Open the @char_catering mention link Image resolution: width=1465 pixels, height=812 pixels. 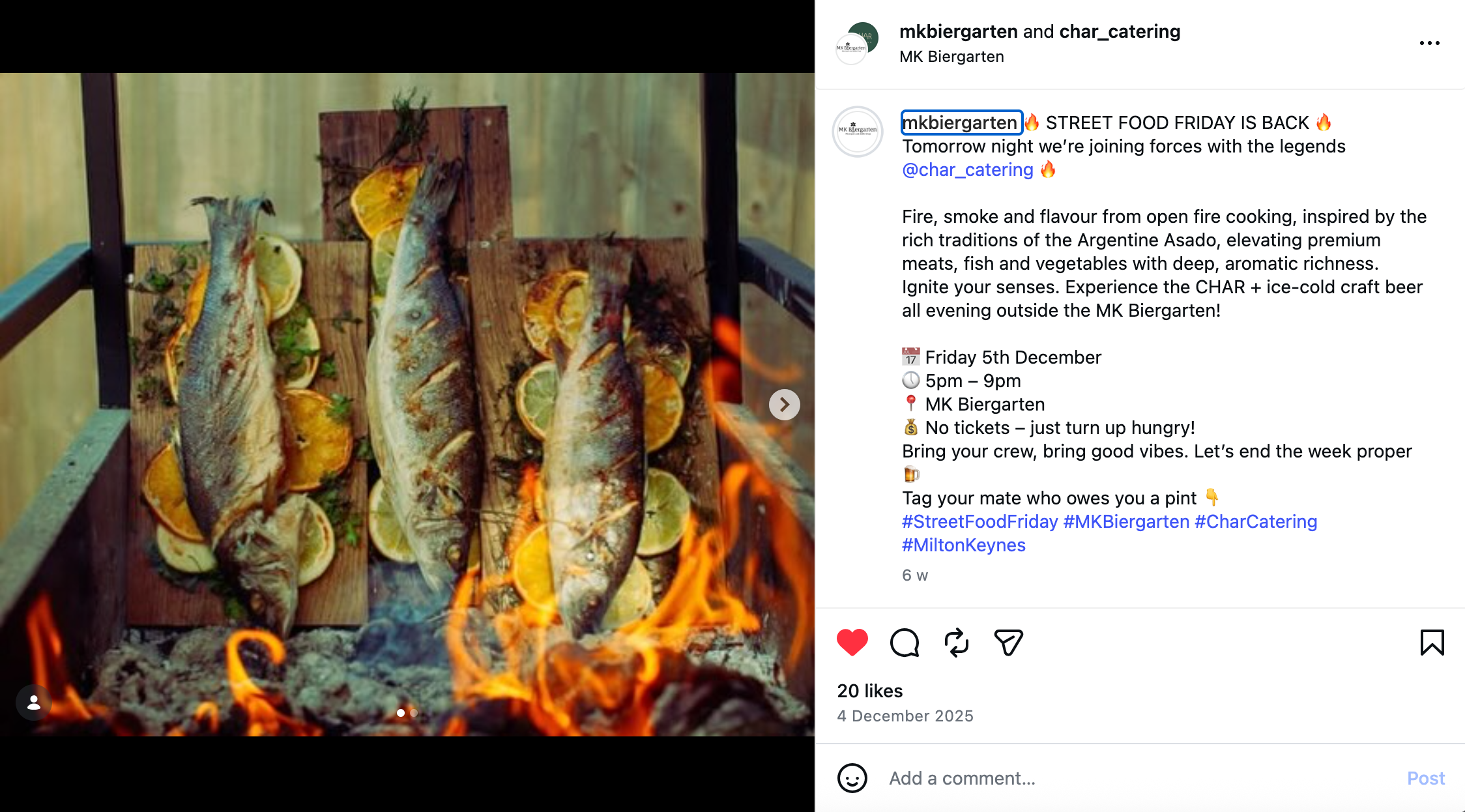tap(968, 170)
